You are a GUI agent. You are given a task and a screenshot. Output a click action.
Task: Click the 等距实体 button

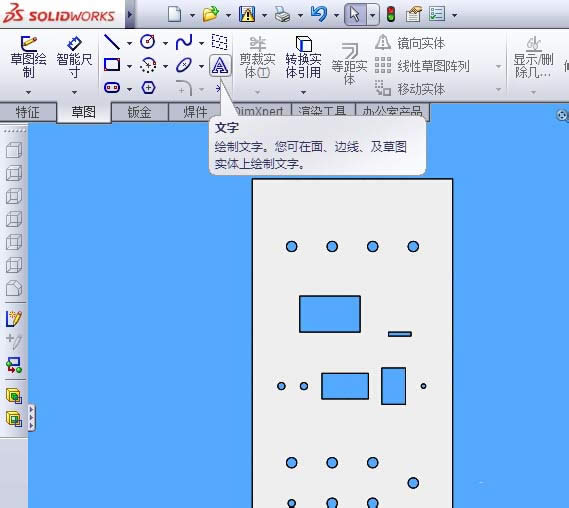tap(349, 64)
